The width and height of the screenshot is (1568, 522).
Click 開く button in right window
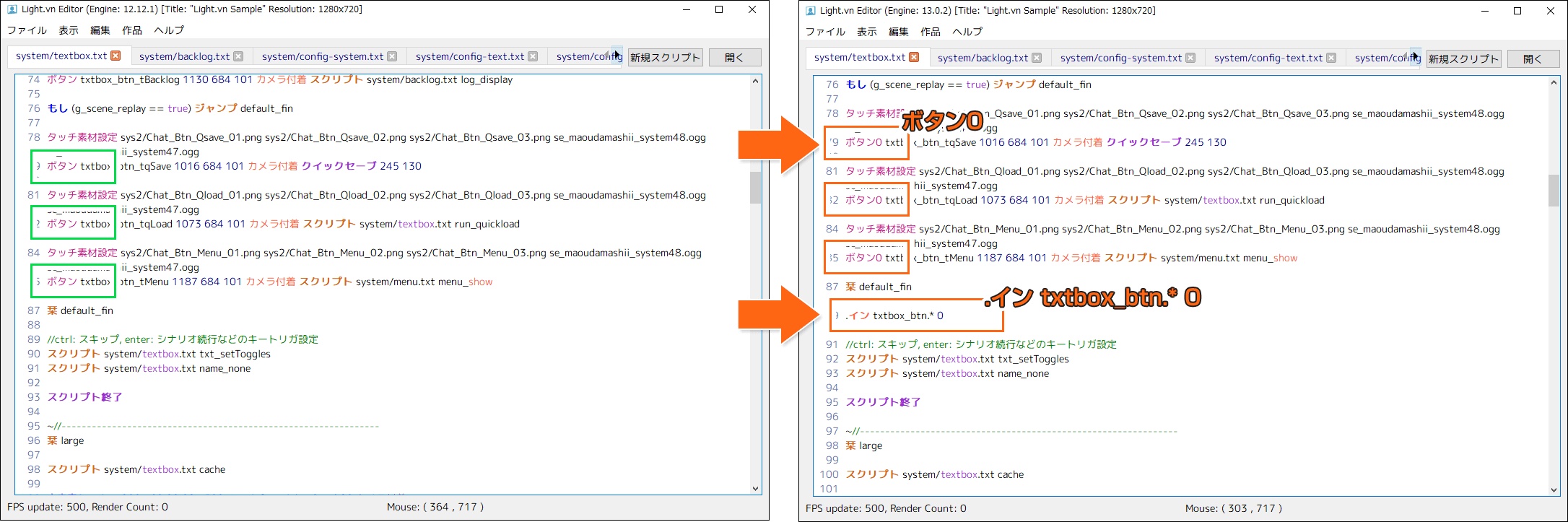point(1533,58)
